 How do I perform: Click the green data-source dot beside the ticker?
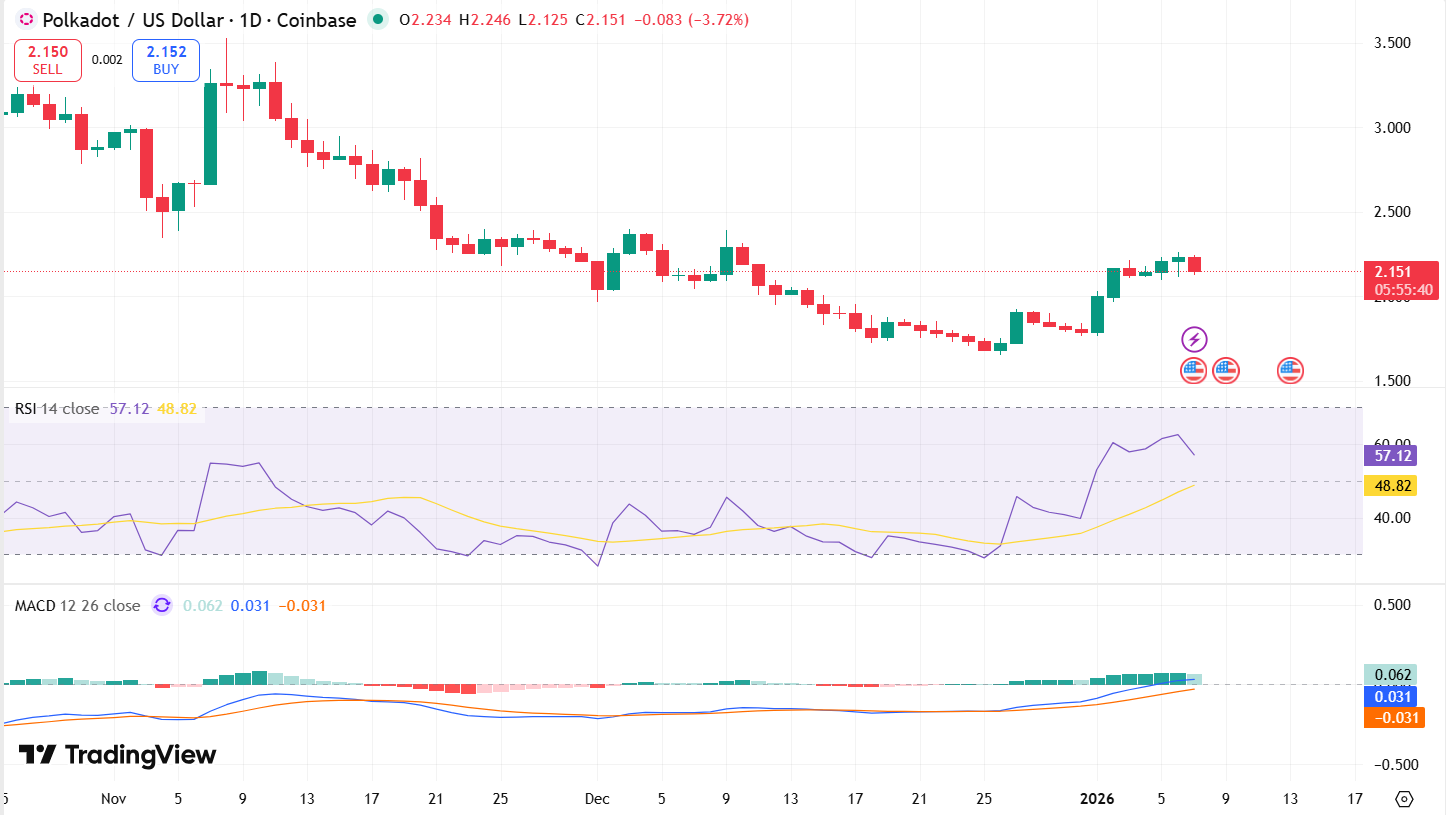(376, 19)
